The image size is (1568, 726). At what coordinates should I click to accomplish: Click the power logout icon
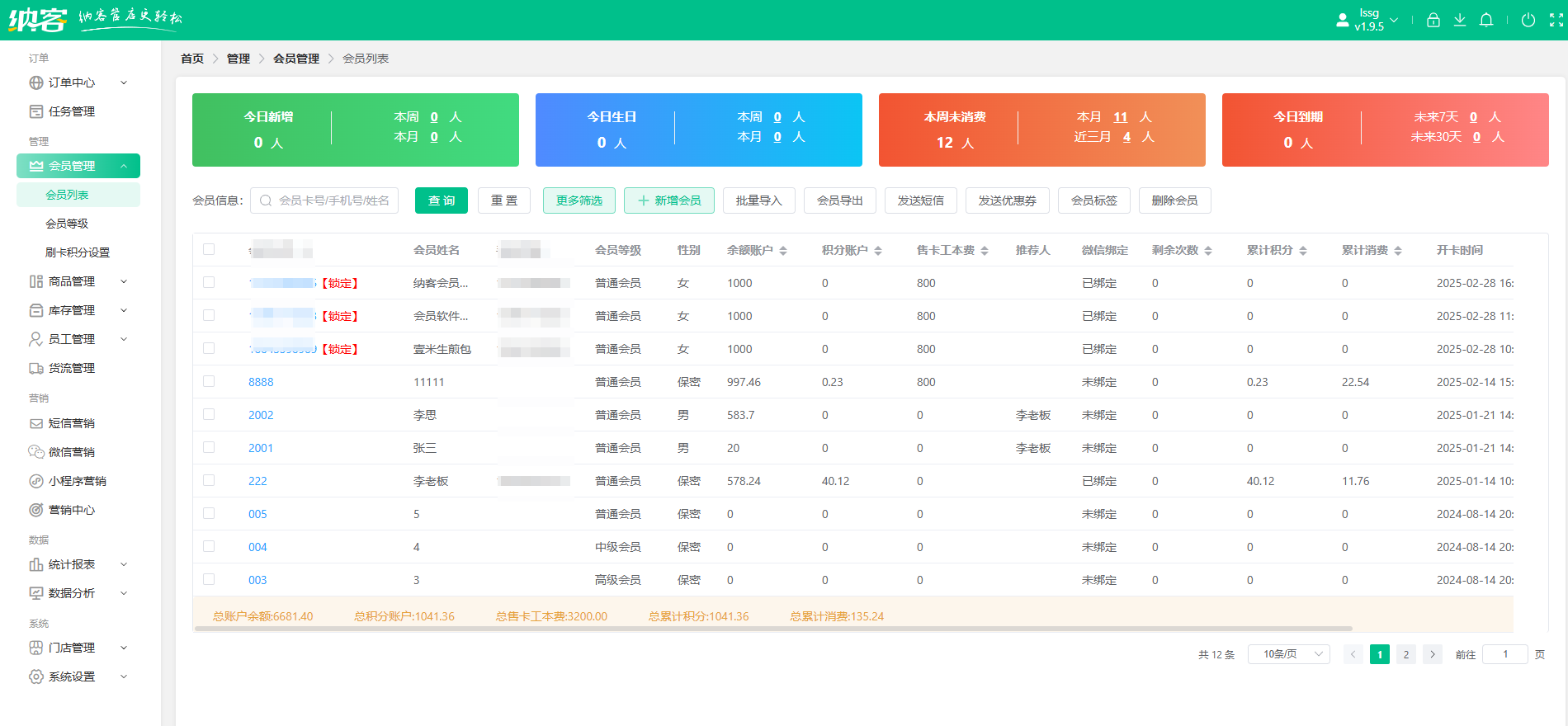(x=1528, y=21)
